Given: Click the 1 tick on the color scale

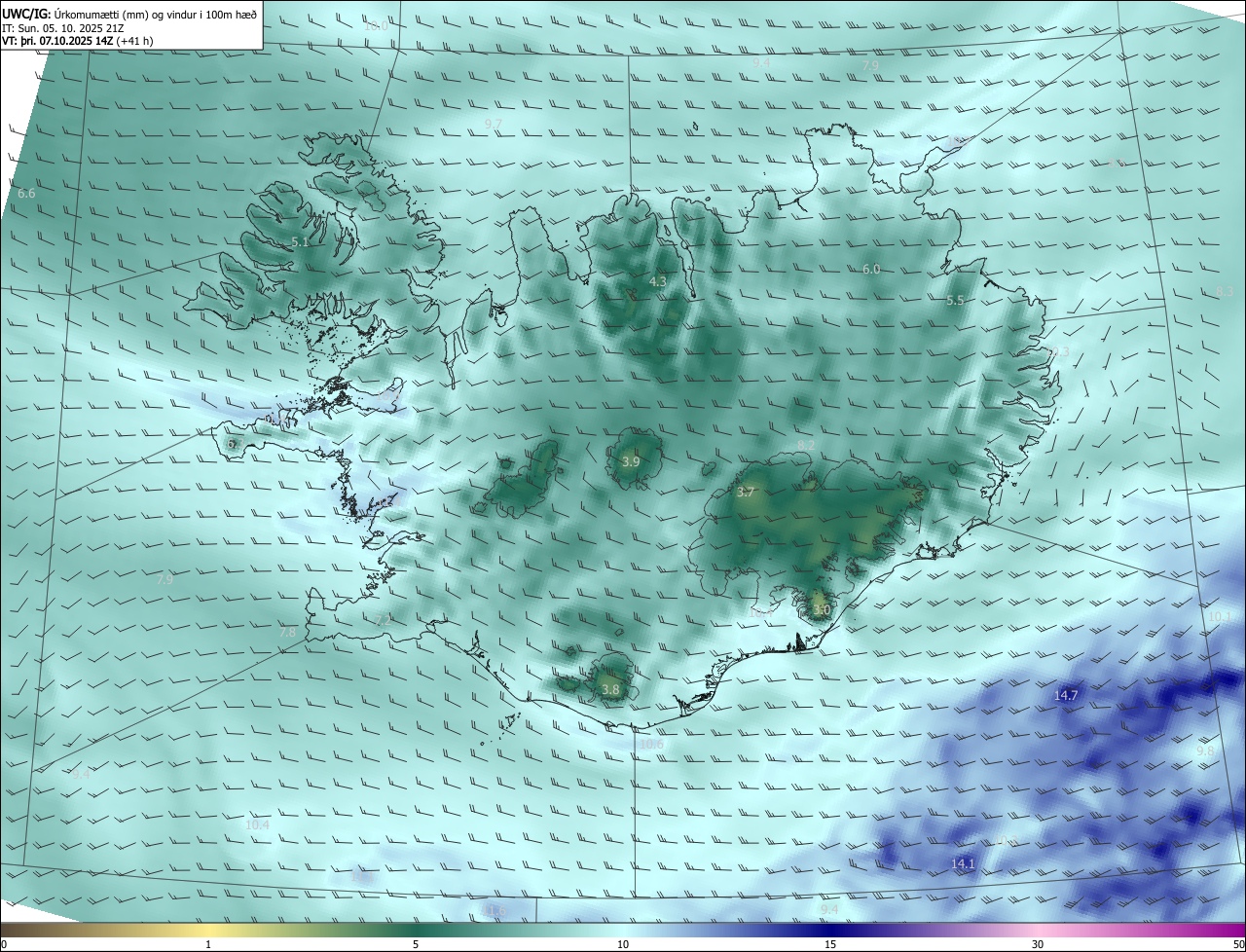Looking at the screenshot, I should [208, 944].
